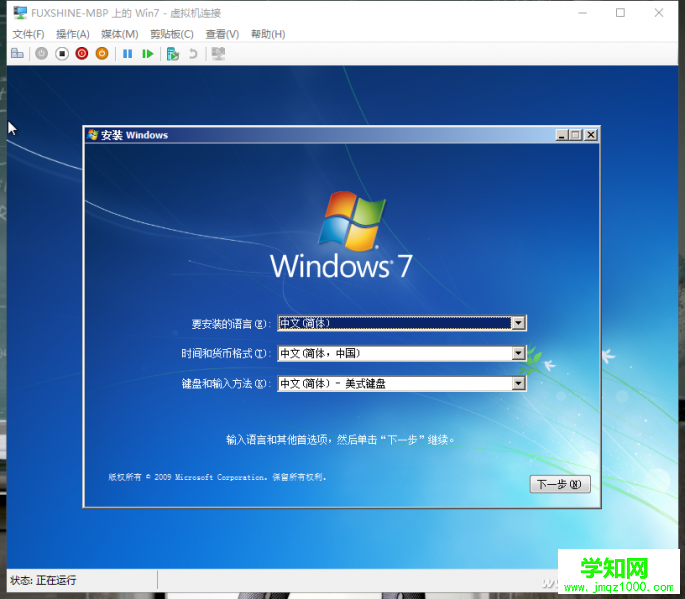
Task: Click the green Reset/resume icon
Action: click(148, 54)
